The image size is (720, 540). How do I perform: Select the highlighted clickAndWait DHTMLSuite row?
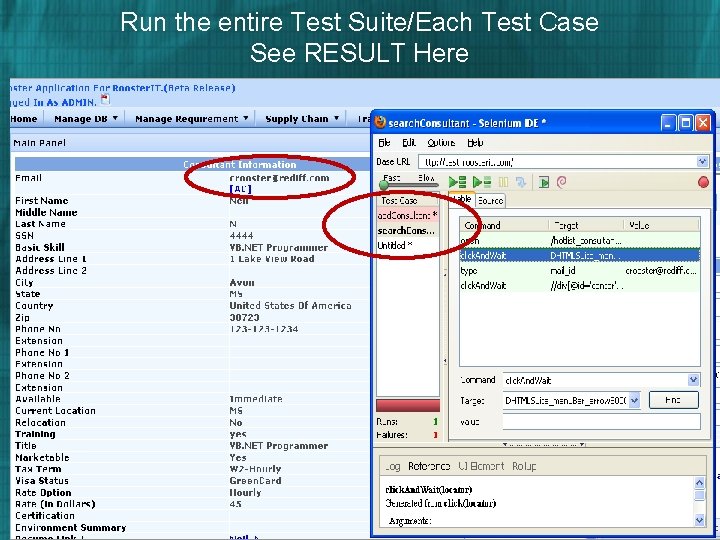[579, 255]
